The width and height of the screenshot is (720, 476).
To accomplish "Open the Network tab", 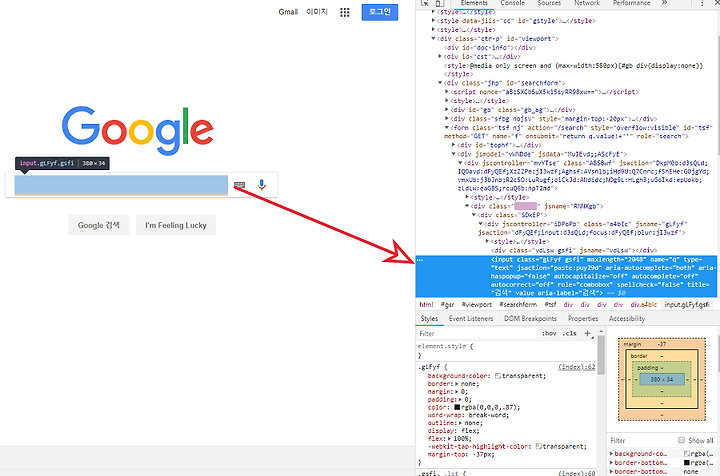I will 587,3.
